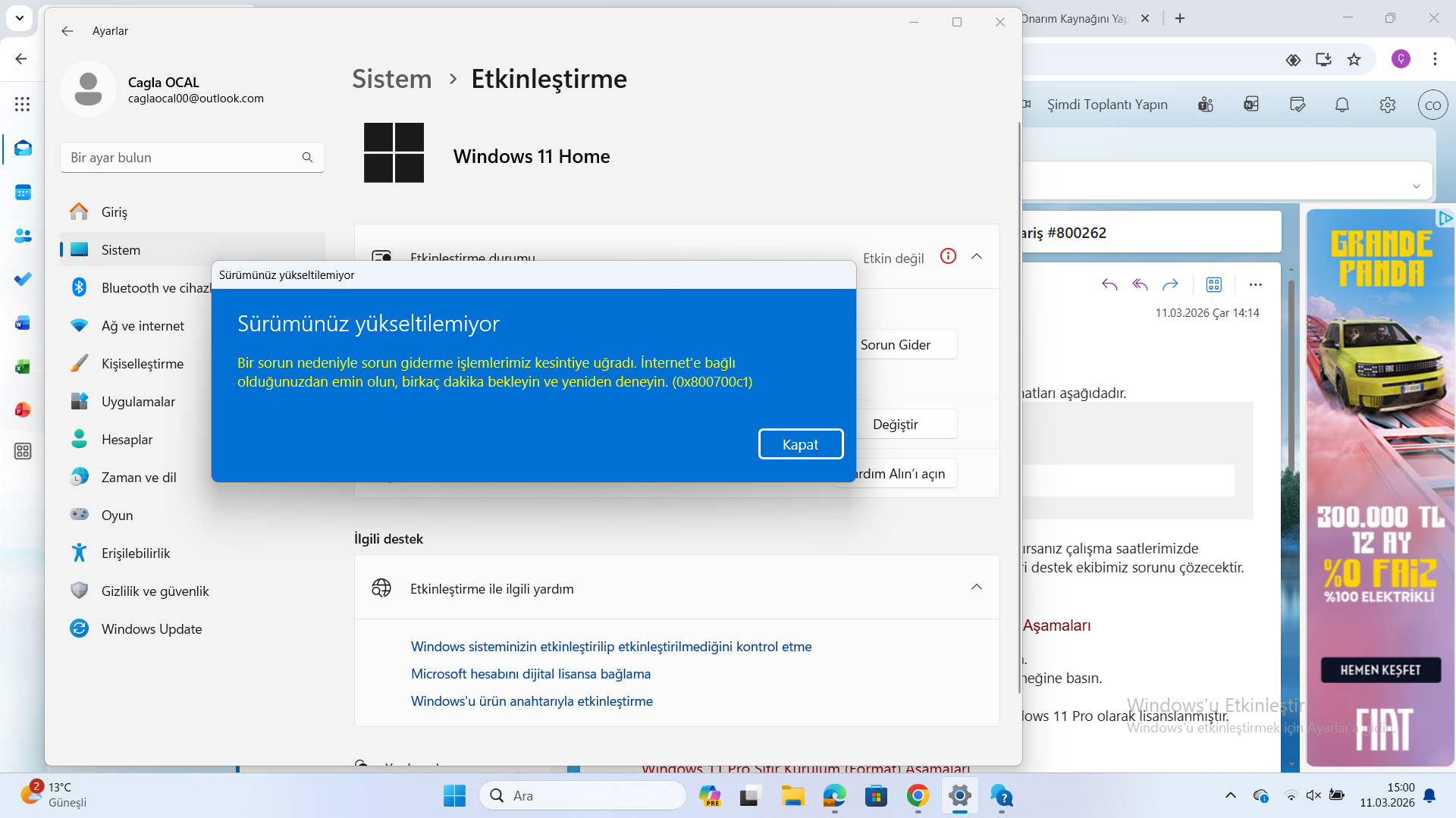Collapse Etkinleştirme ile ilgili yardım section
Screen dimensions: 1456x818
[977, 587]
